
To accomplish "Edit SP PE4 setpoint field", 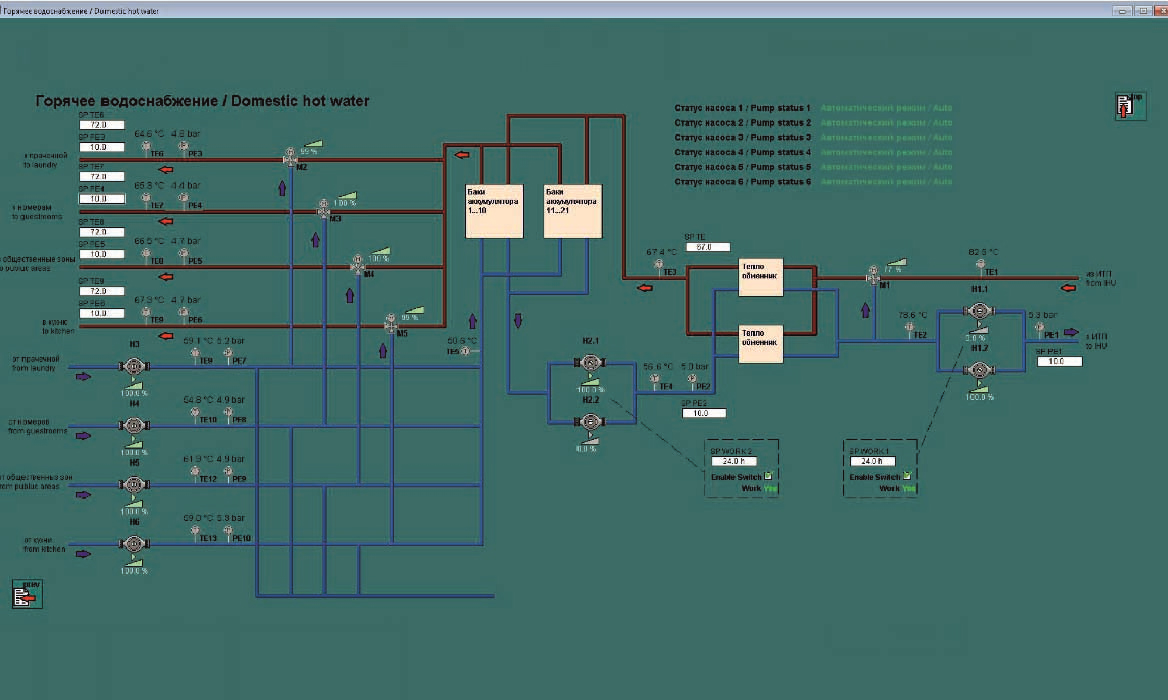I will (102, 199).
